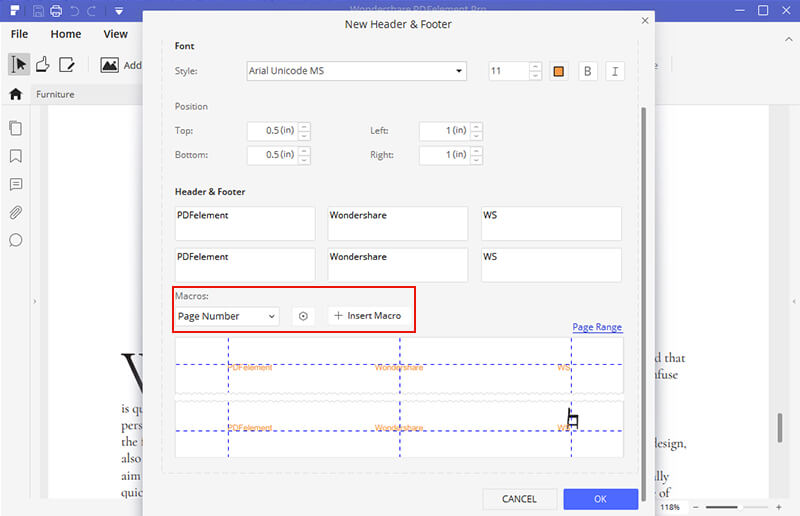
Task: Click the Bottom position field
Action: coord(272,155)
